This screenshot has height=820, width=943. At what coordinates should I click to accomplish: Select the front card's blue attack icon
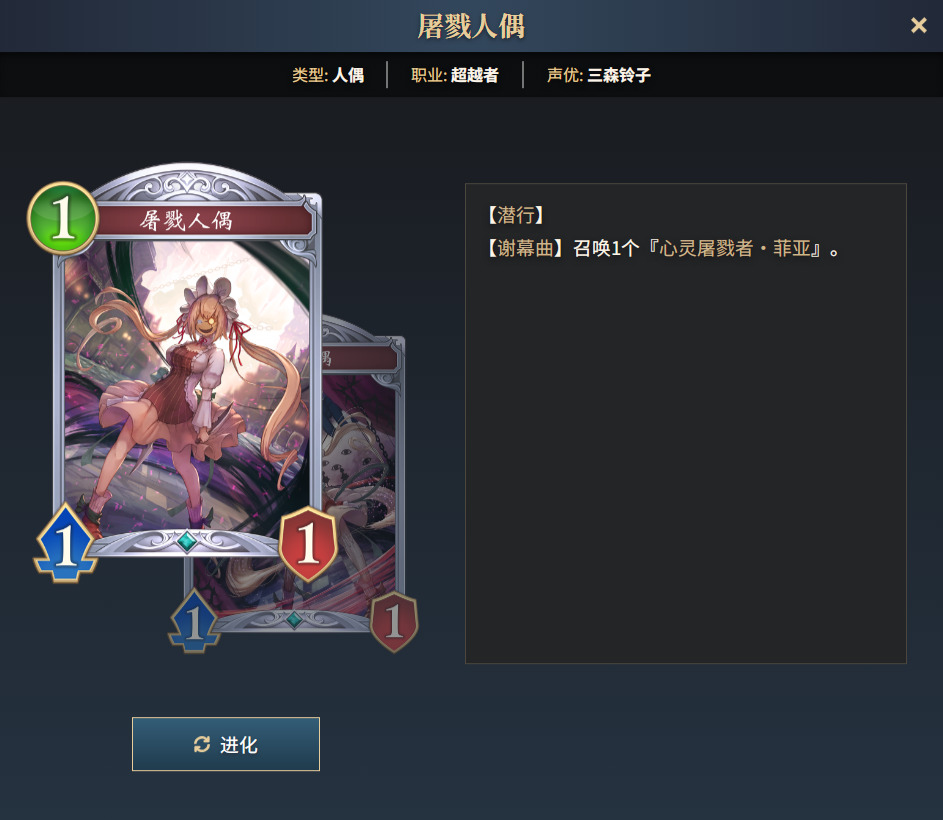coord(65,543)
